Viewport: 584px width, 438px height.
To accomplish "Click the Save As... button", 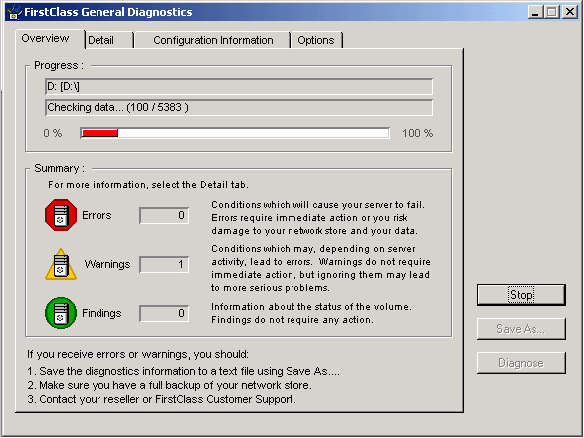I will [x=521, y=329].
